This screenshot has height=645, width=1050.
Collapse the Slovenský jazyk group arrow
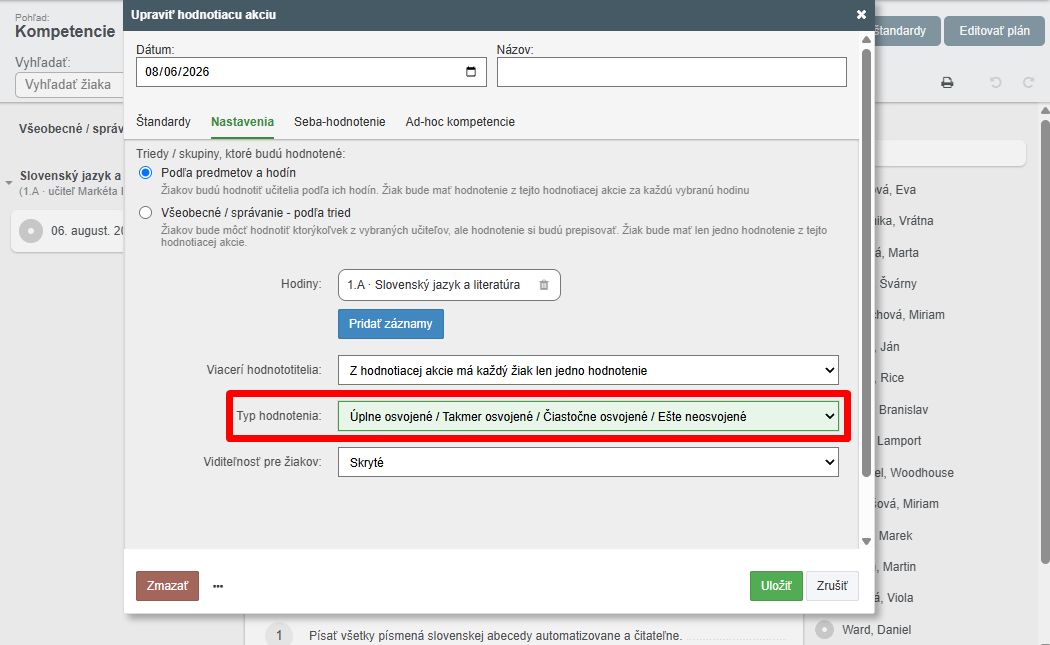point(9,183)
